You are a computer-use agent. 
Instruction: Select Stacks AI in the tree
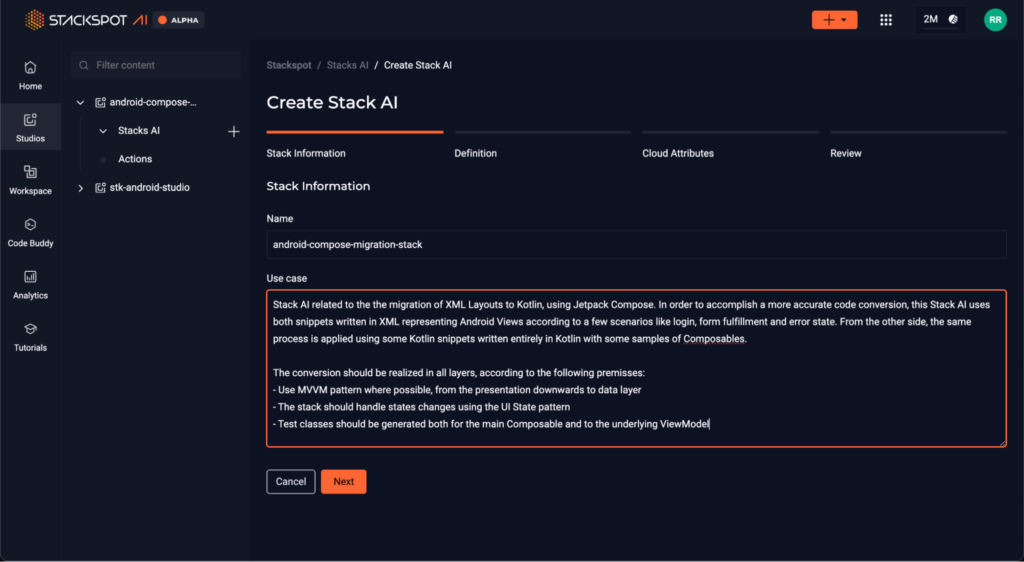tap(138, 131)
